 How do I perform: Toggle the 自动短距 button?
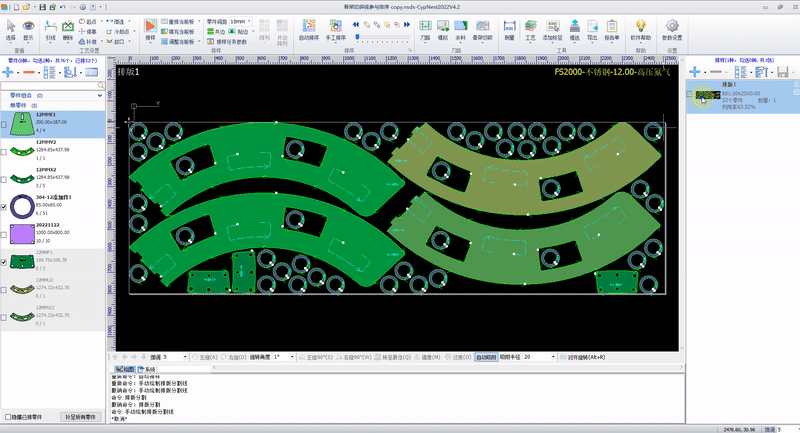coord(486,357)
